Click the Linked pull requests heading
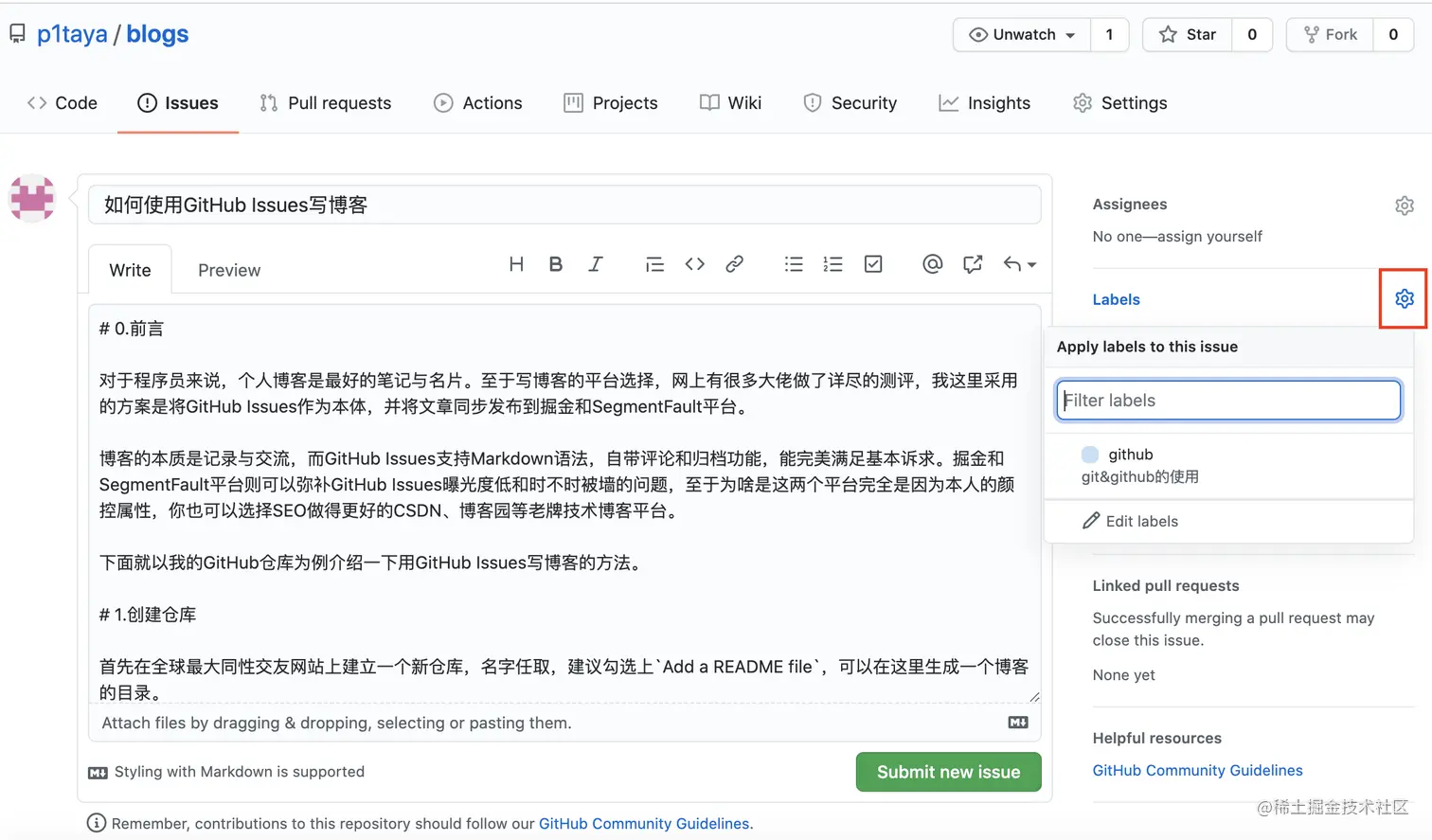1432x840 pixels. (1166, 586)
